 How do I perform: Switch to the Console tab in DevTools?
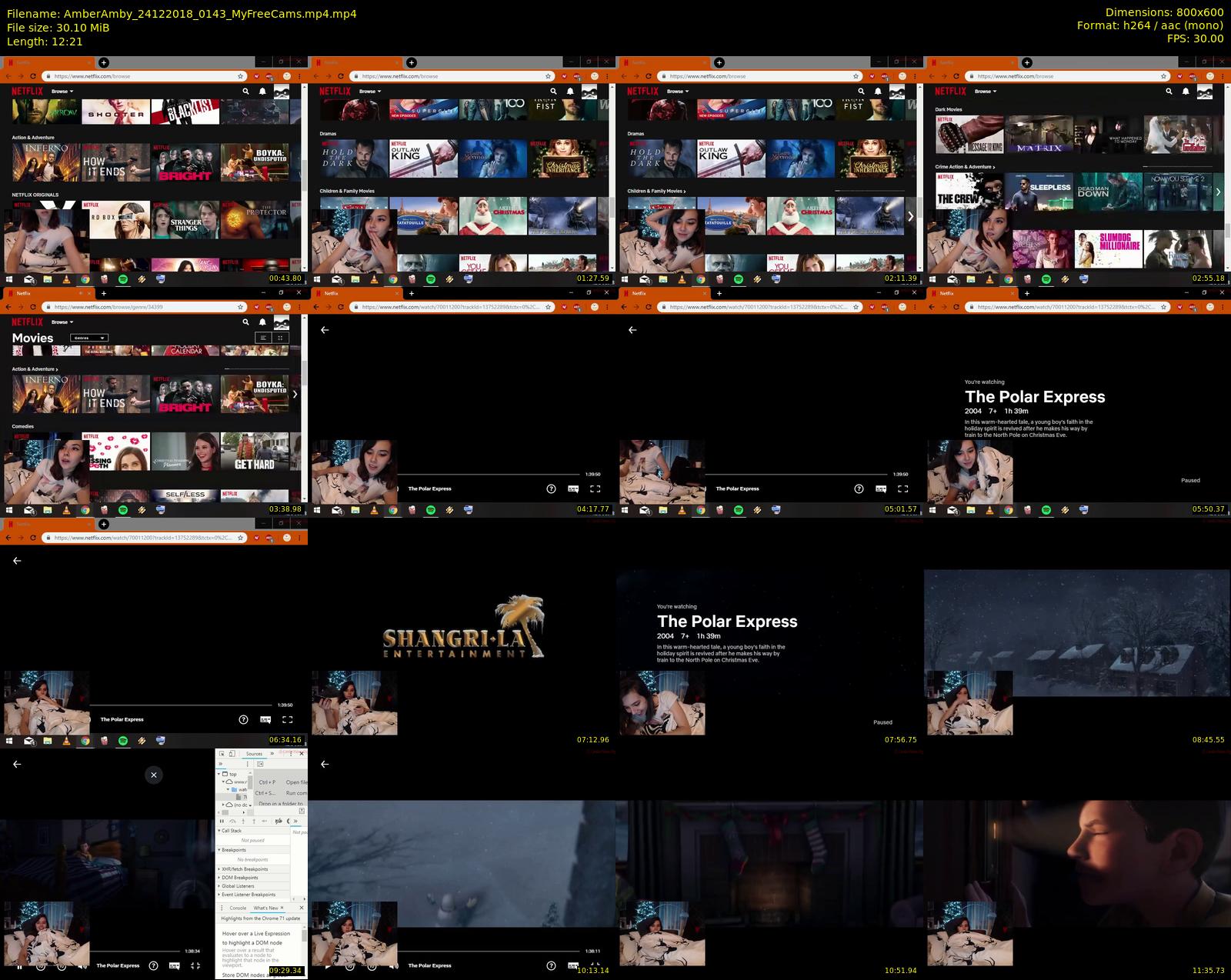(239, 908)
